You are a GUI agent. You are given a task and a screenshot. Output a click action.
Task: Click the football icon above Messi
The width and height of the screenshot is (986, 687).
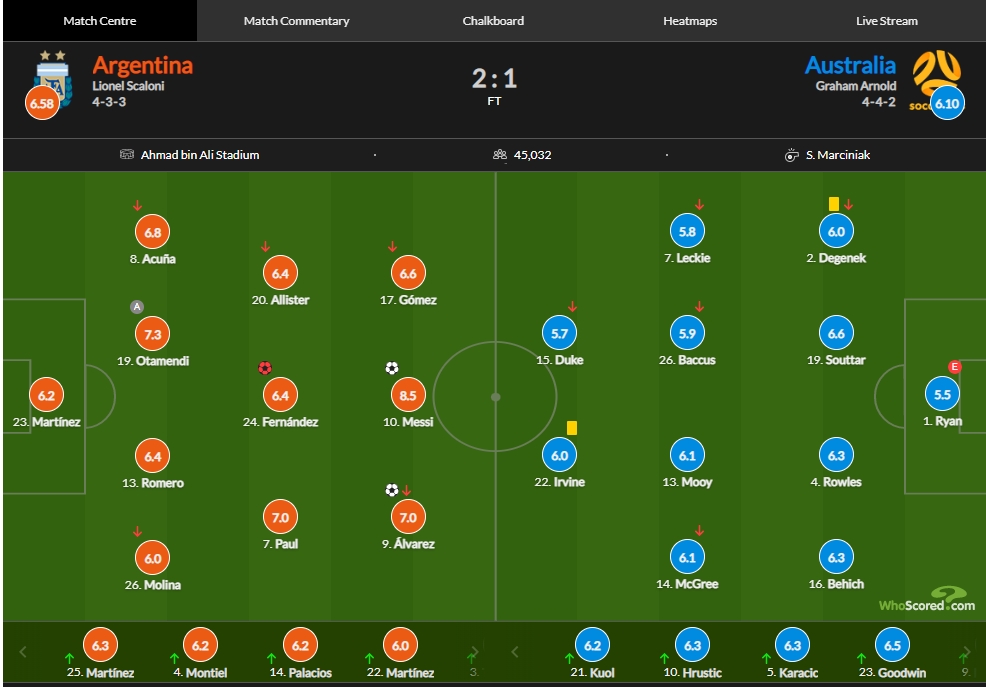tap(392, 368)
